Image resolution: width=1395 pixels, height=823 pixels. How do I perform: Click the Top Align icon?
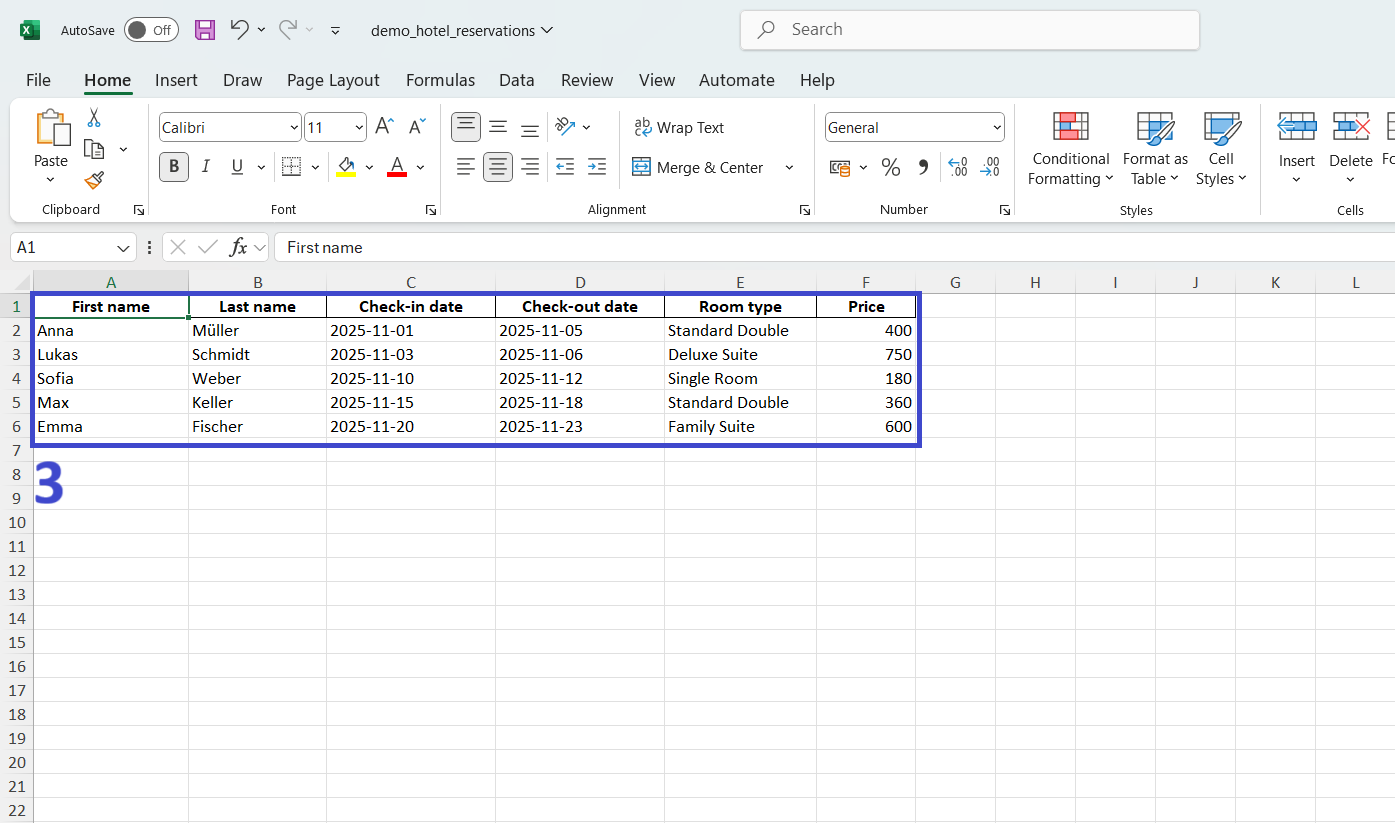(466, 127)
